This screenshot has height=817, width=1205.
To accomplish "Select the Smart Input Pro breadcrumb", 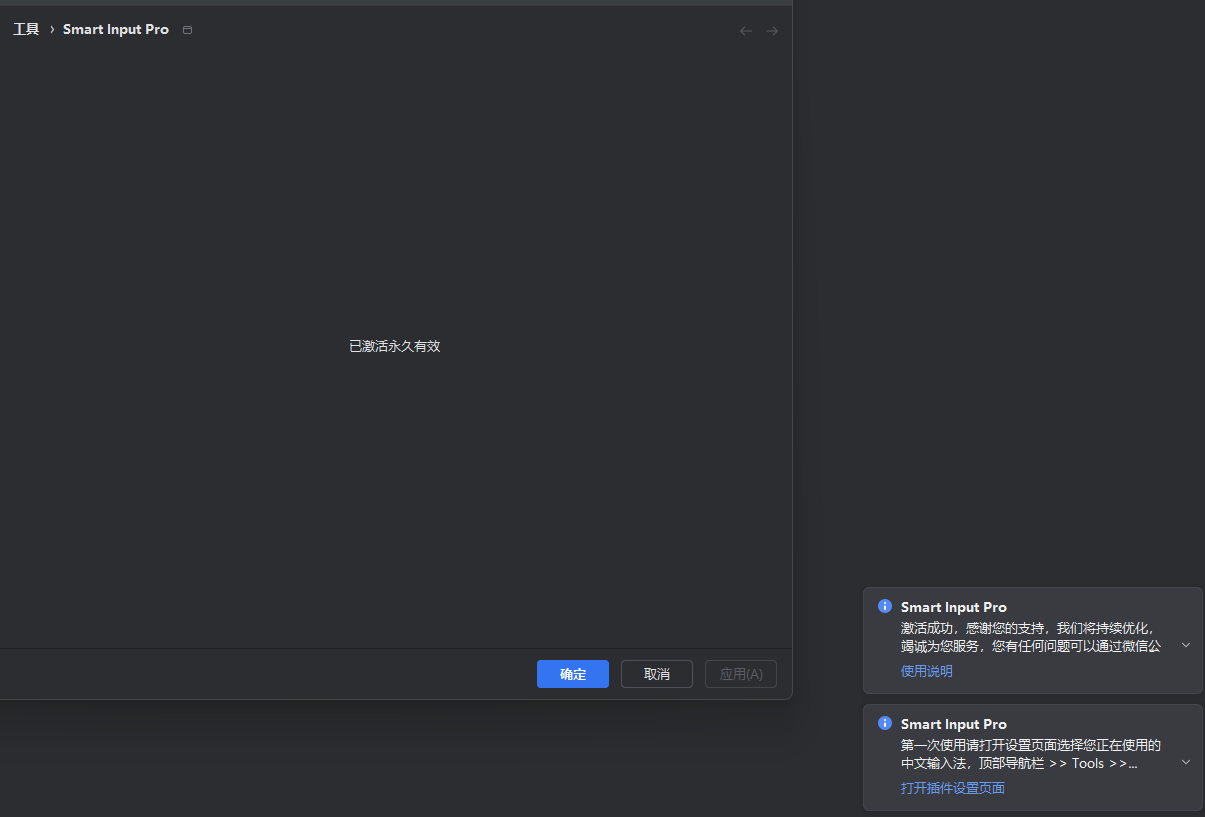I will (x=116, y=29).
